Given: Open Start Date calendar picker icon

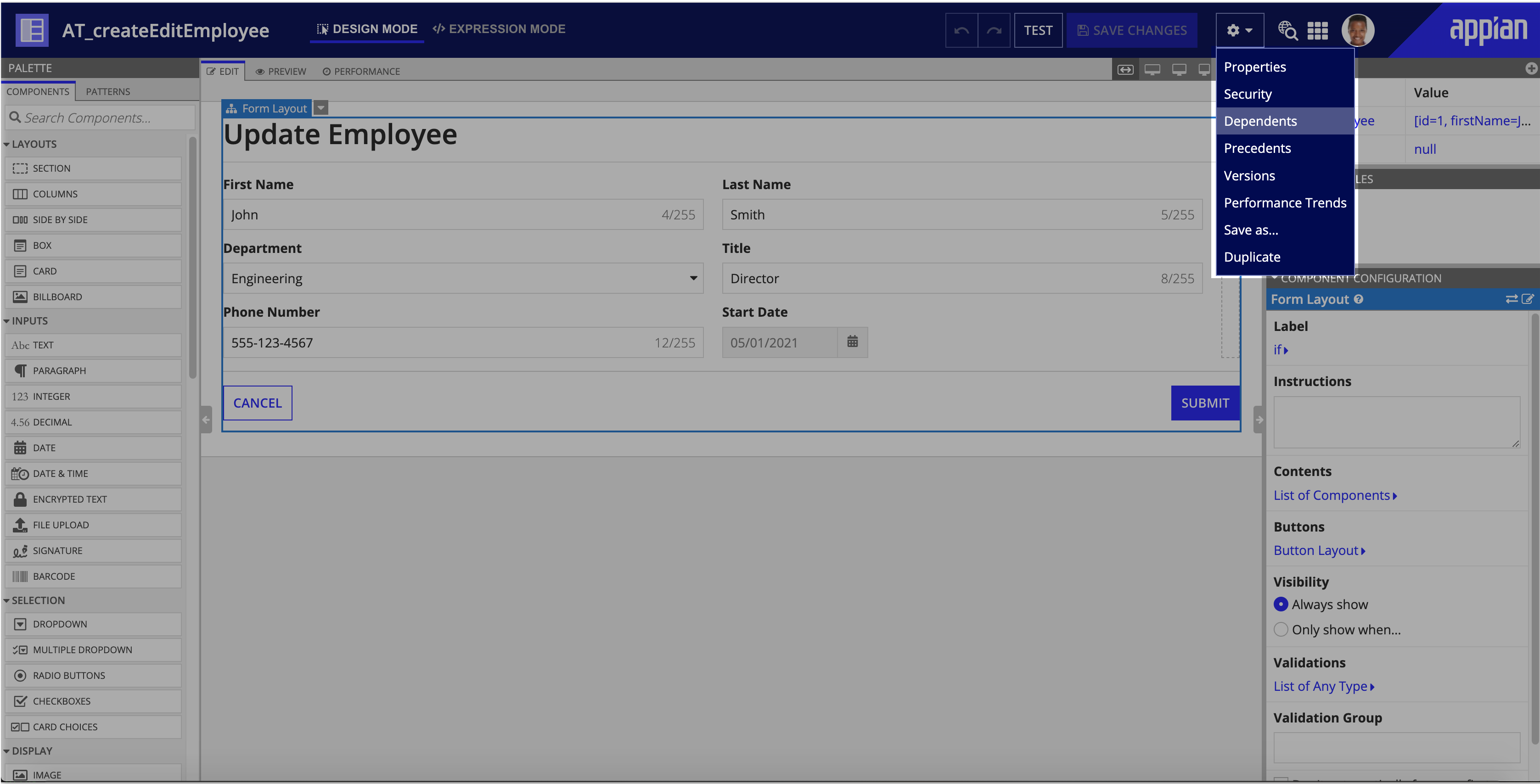Looking at the screenshot, I should (853, 342).
